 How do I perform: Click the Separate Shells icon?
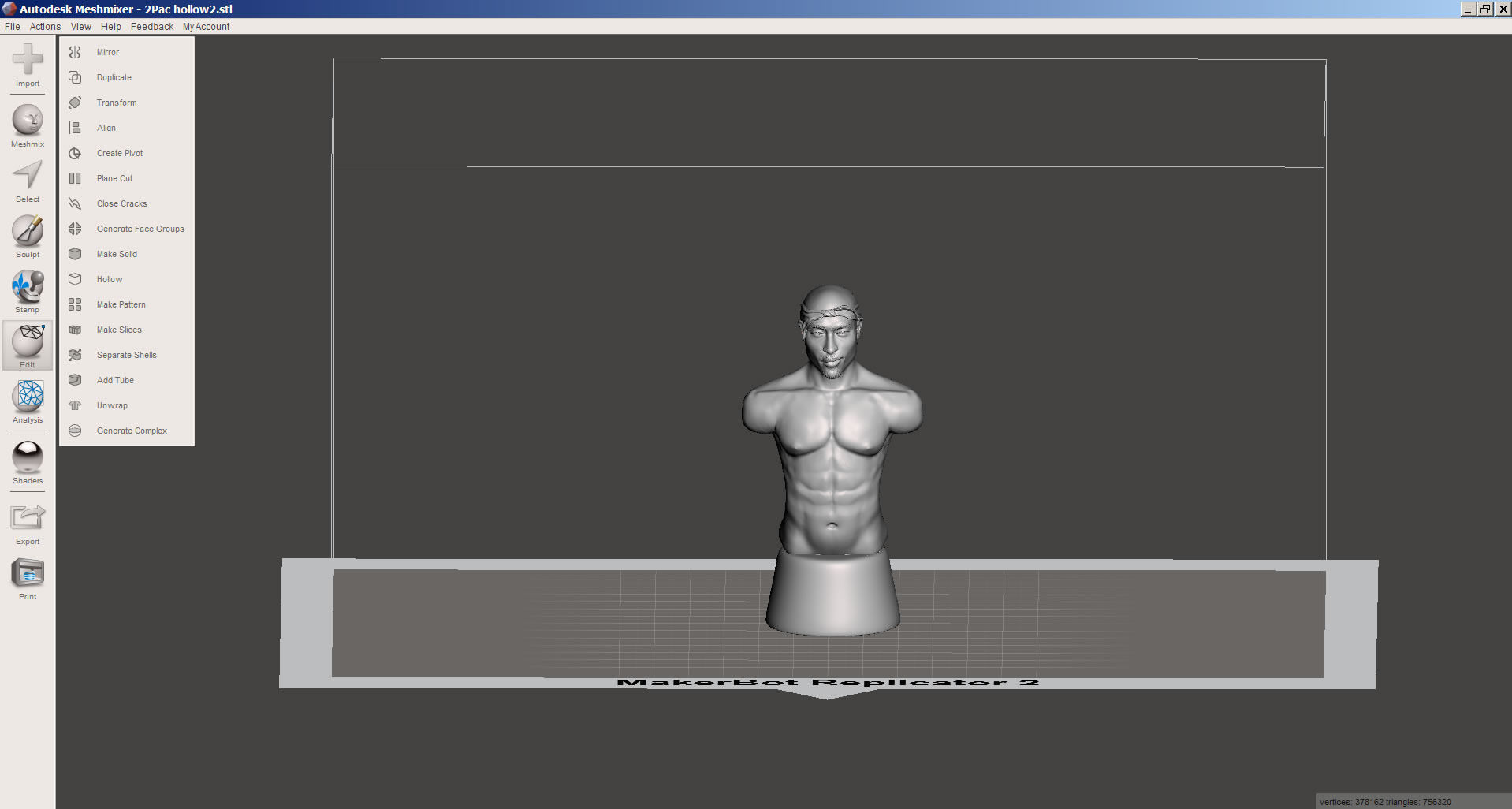75,355
